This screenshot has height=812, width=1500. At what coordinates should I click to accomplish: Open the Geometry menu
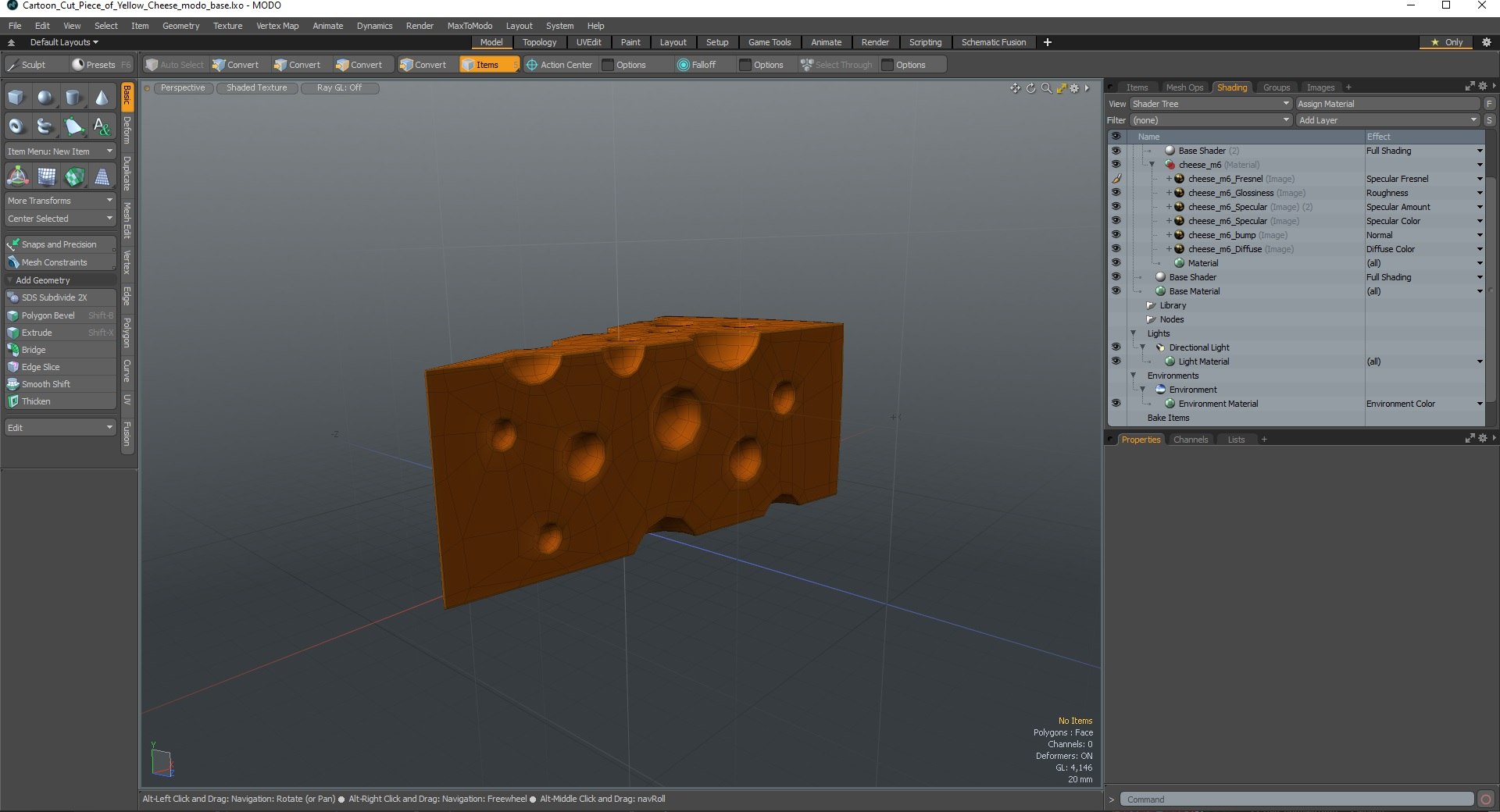pos(180,26)
